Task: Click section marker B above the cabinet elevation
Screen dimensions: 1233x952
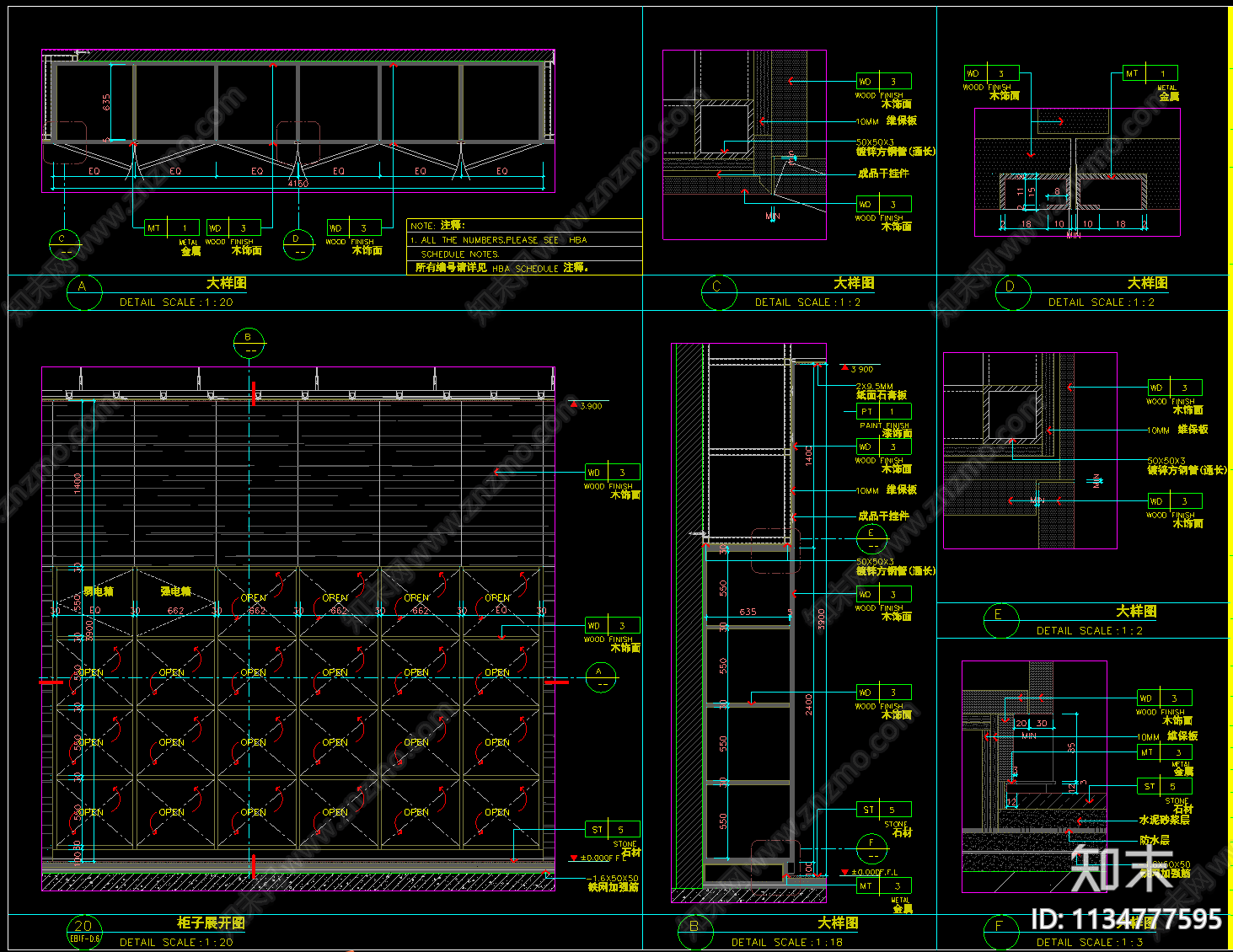Action: point(249,344)
